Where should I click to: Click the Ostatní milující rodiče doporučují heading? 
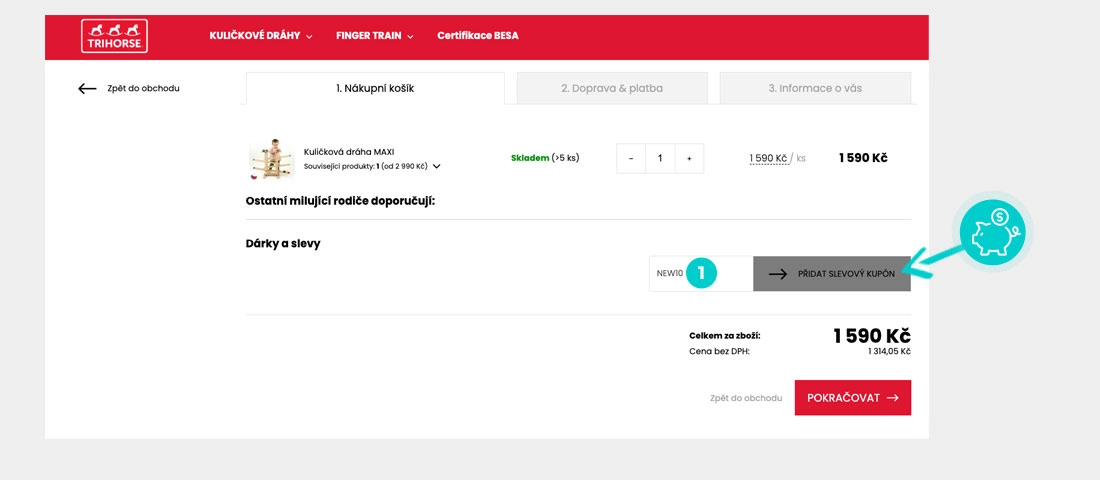tap(340, 201)
